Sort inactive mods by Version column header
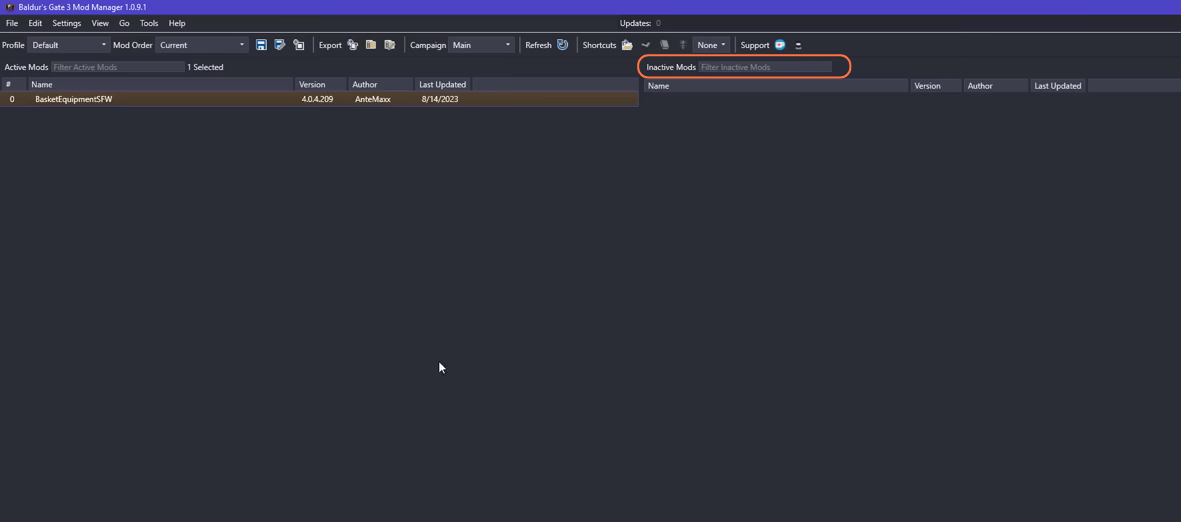This screenshot has width=1181, height=522. click(936, 86)
